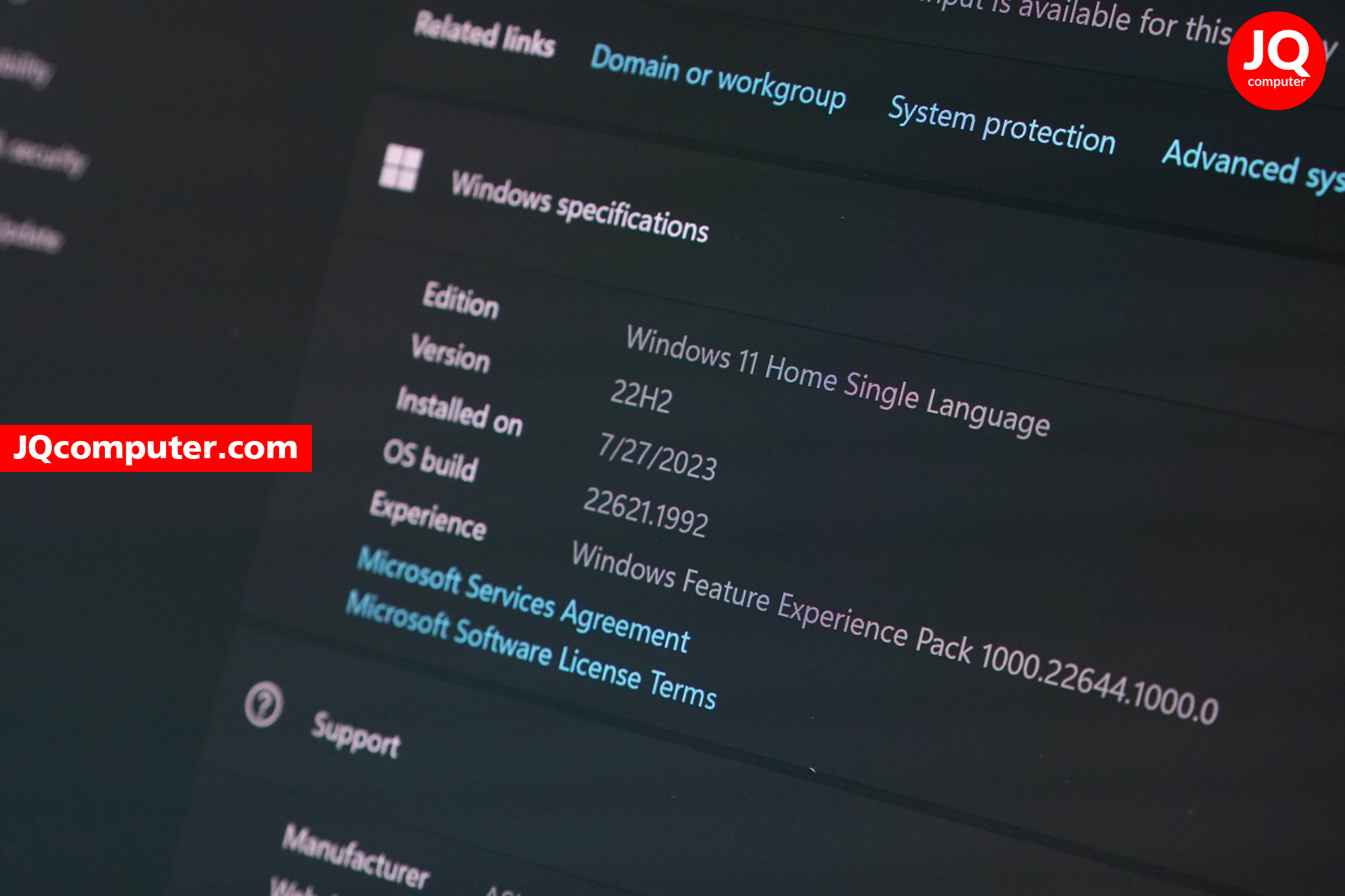
Task: Open the Advanced system settings link
Action: [x=1254, y=166]
